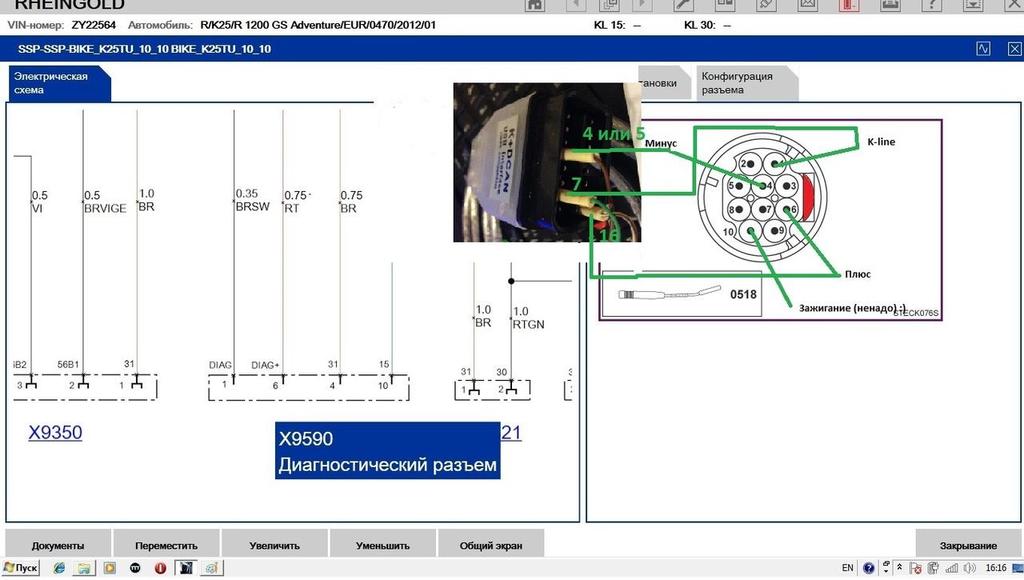Image resolution: width=1024 pixels, height=580 pixels.
Task: Open the X9350 connector link
Action: [x=55, y=433]
